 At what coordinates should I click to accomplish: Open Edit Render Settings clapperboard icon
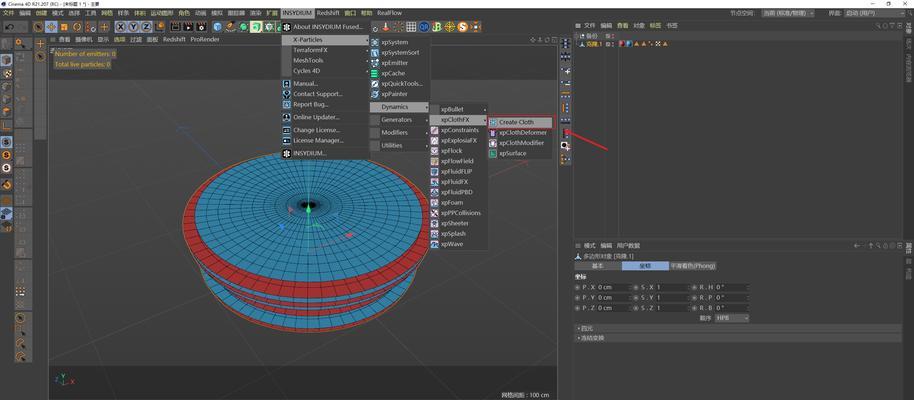[201, 27]
